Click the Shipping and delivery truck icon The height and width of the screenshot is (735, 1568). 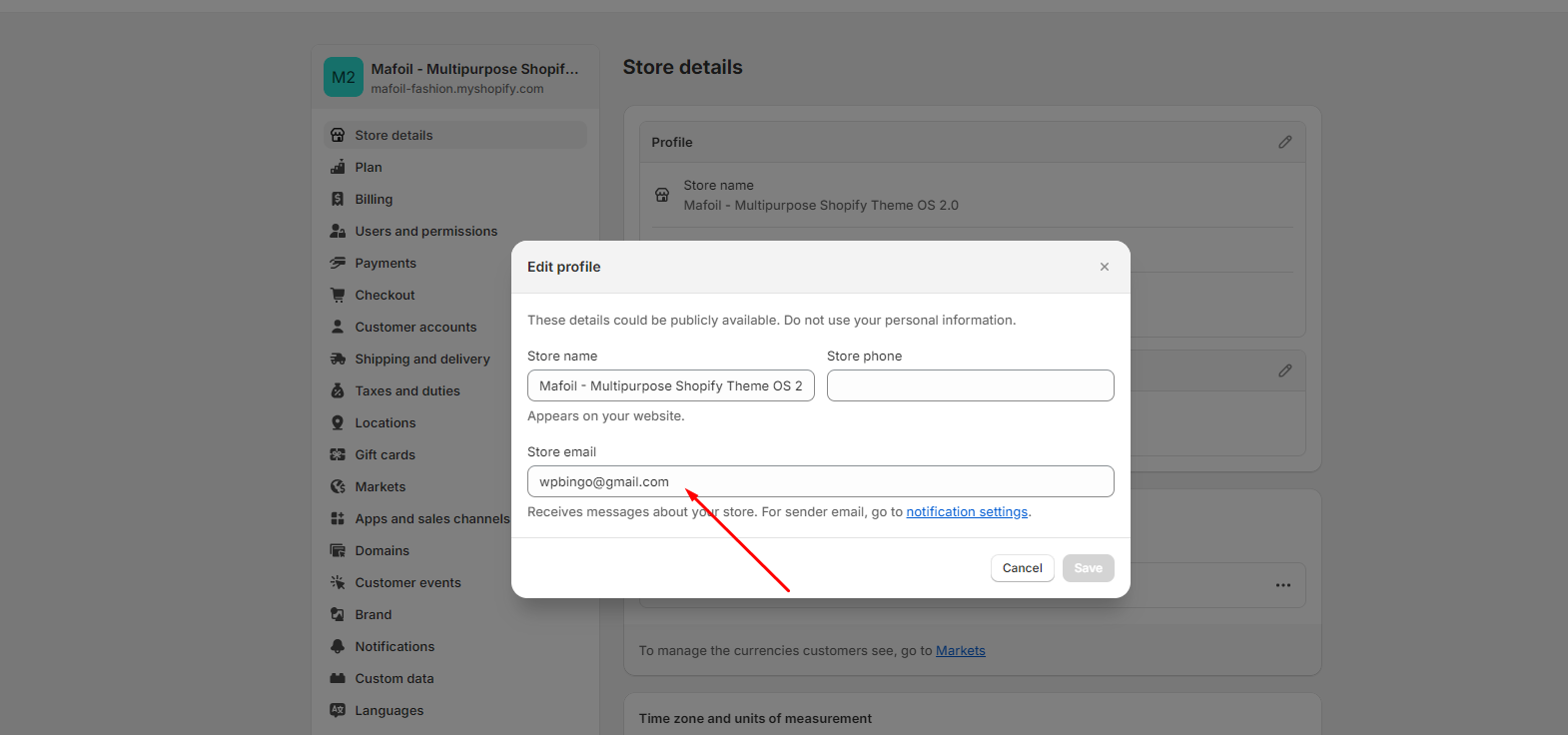point(338,359)
